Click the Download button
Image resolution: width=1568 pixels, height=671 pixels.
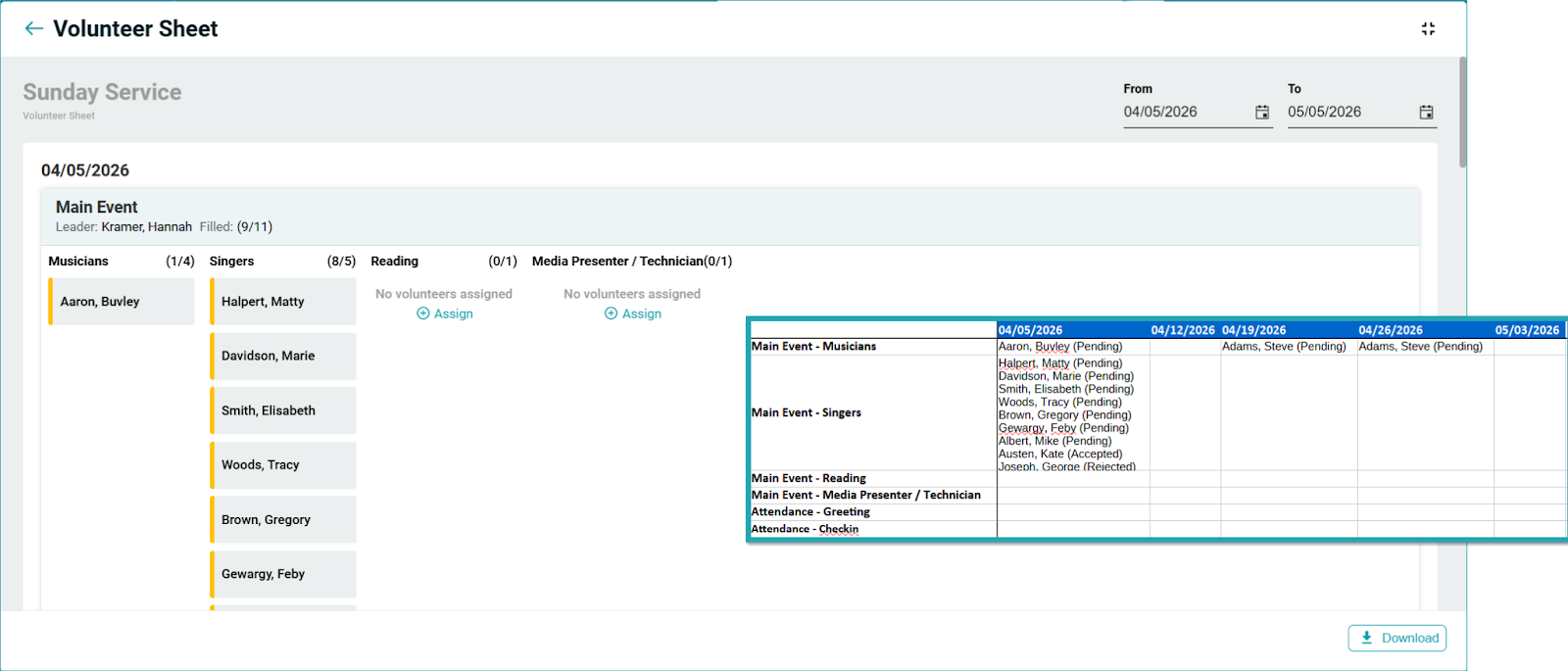tap(1396, 638)
